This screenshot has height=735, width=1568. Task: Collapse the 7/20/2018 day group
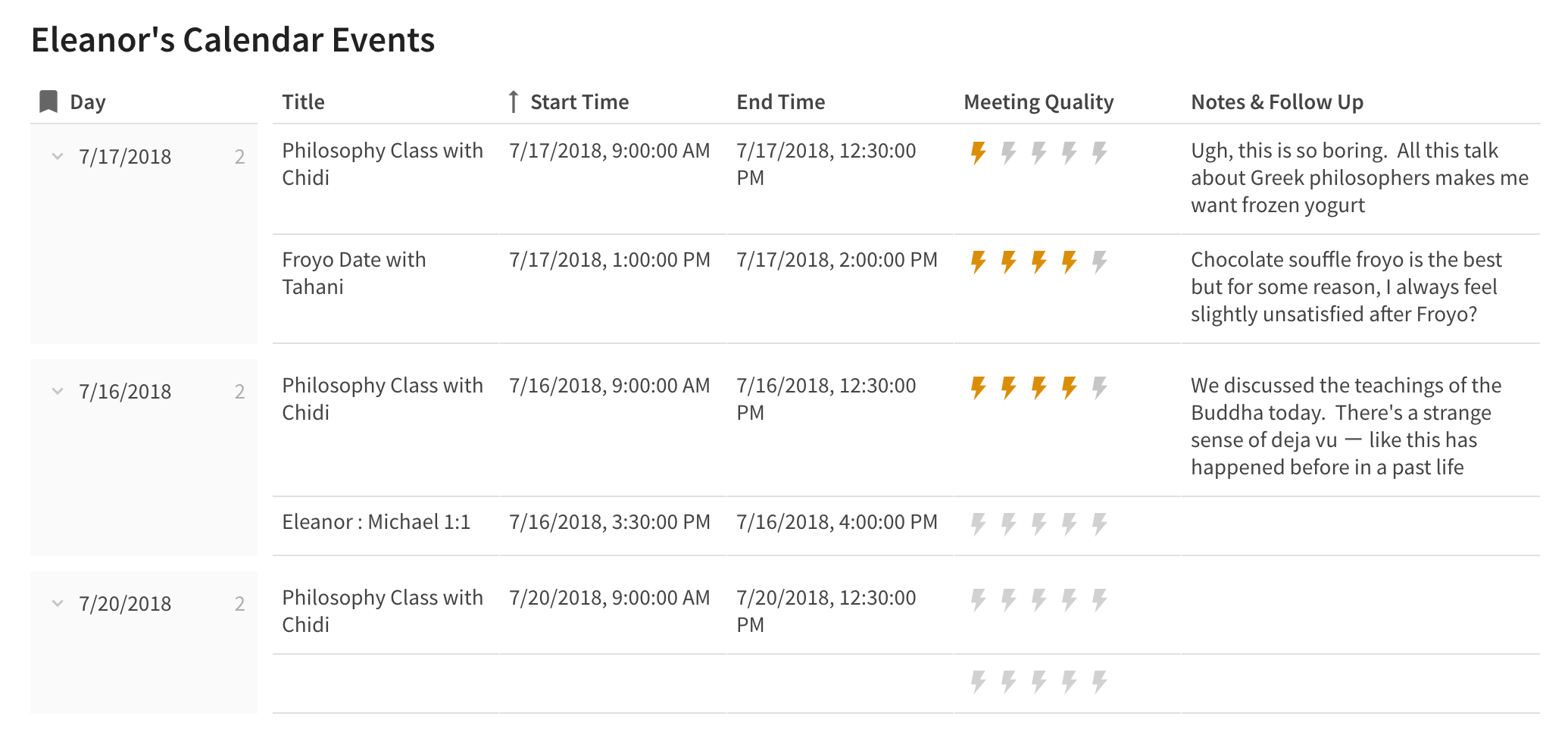58,604
